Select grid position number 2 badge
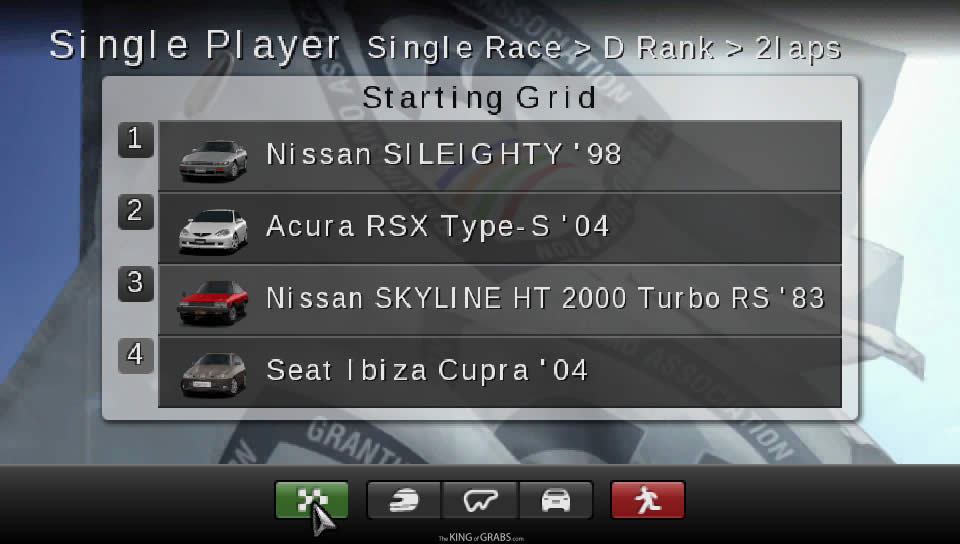 click(135, 212)
